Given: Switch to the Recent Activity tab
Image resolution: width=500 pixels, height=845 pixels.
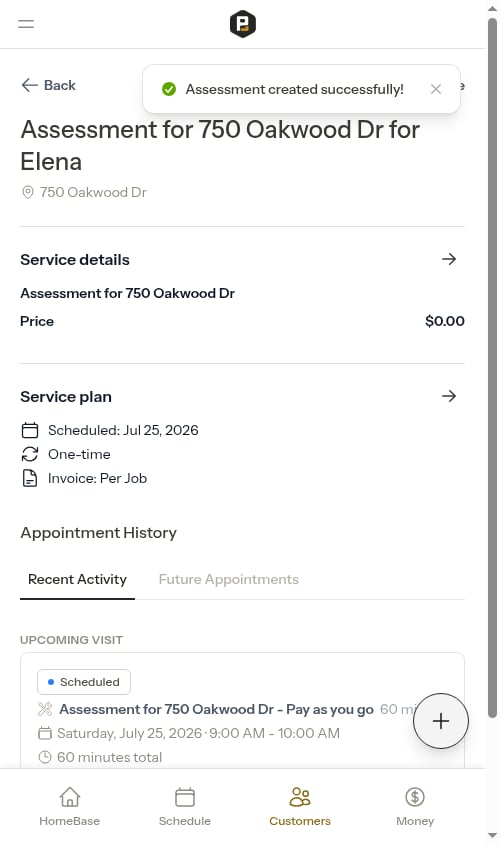Looking at the screenshot, I should pyautogui.click(x=77, y=579).
